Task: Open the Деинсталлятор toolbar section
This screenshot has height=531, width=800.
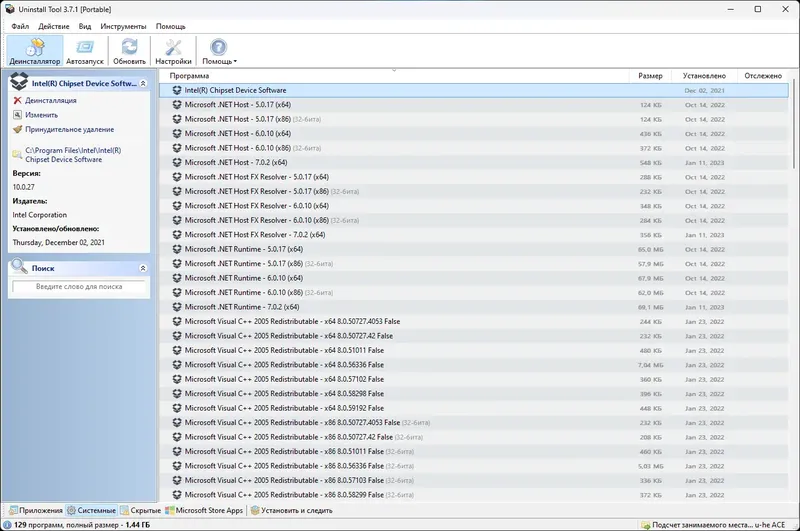Action: 35,51
